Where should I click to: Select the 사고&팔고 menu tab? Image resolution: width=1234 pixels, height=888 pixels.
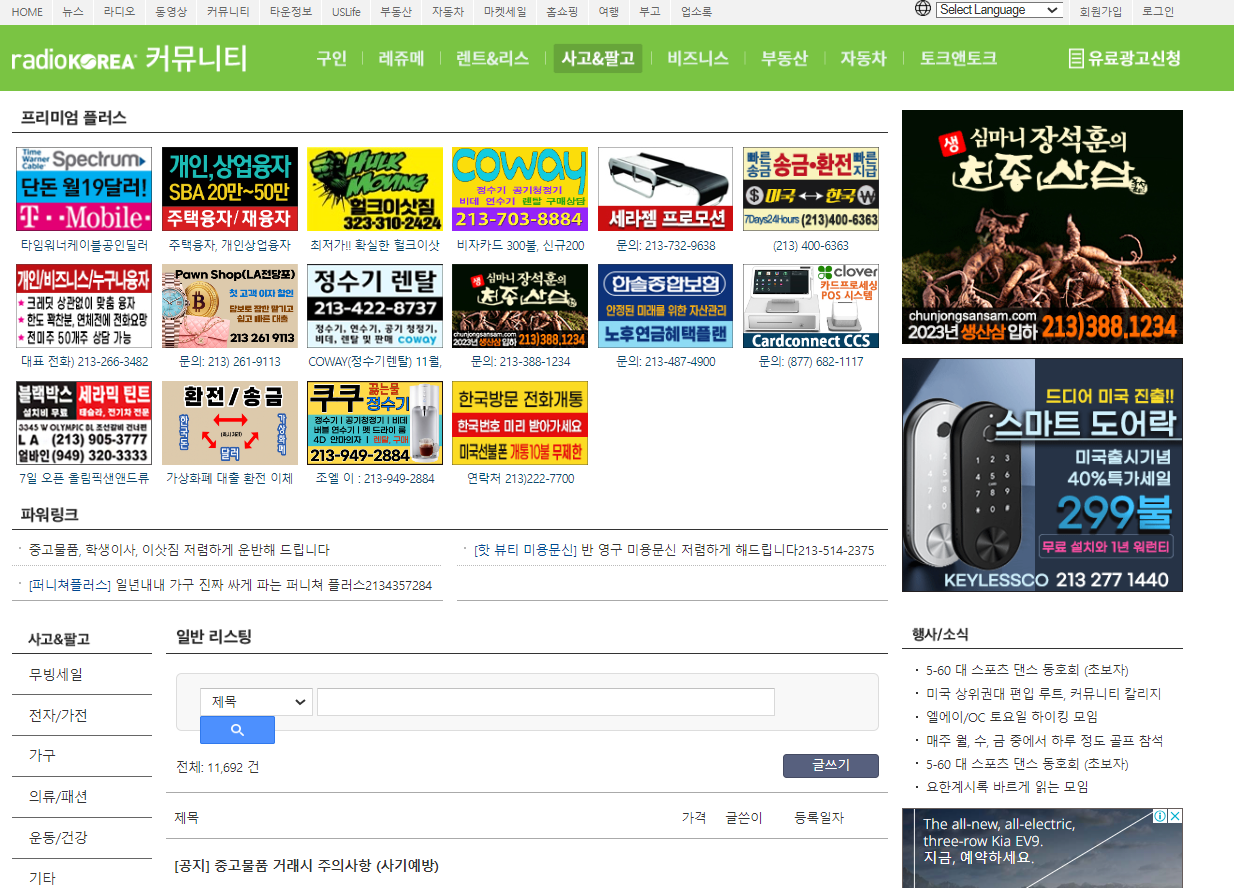click(598, 58)
